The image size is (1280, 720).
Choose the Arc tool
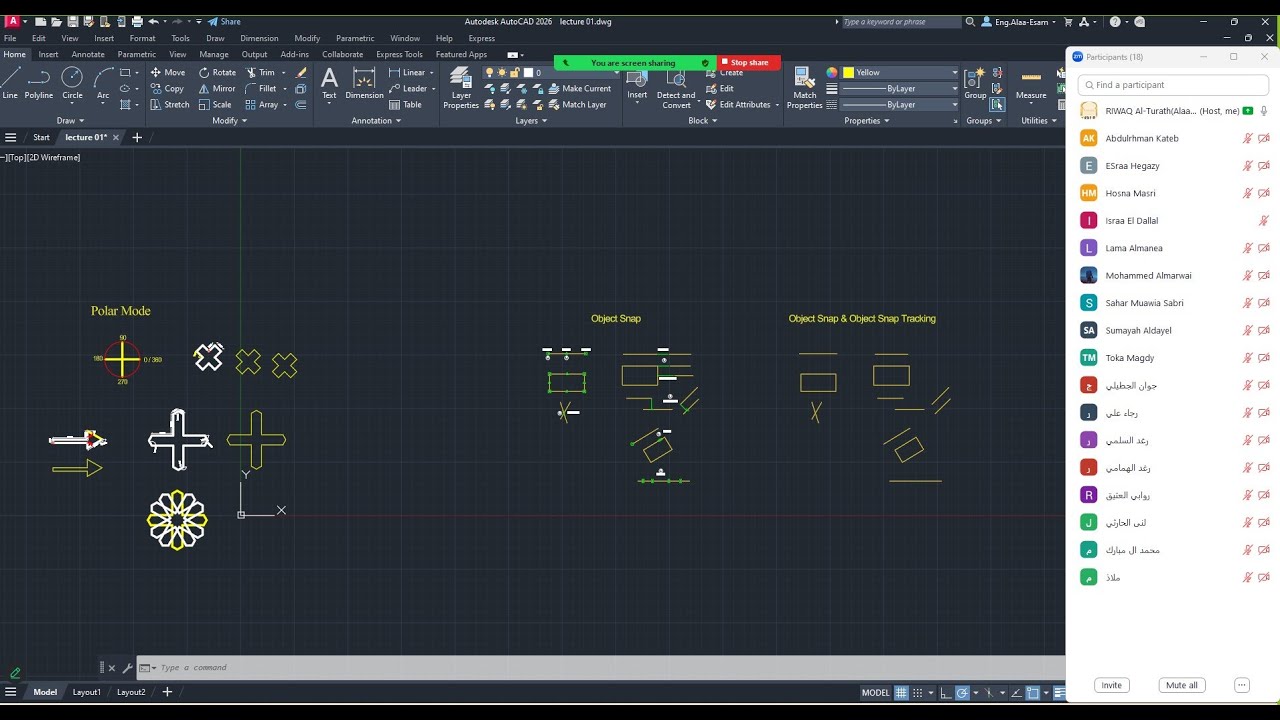(103, 83)
